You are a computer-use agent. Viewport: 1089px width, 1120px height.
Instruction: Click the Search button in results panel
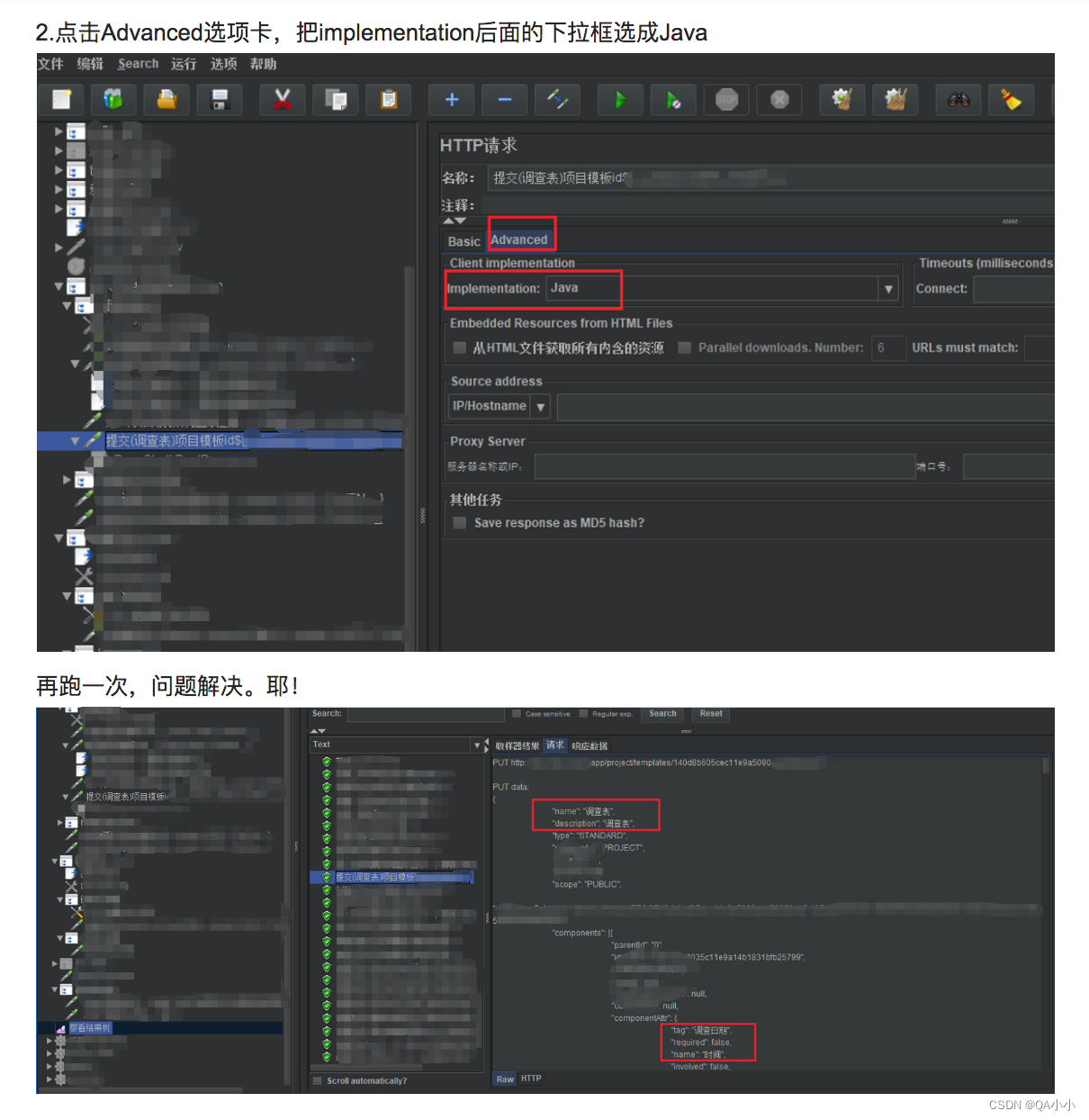[x=662, y=714]
